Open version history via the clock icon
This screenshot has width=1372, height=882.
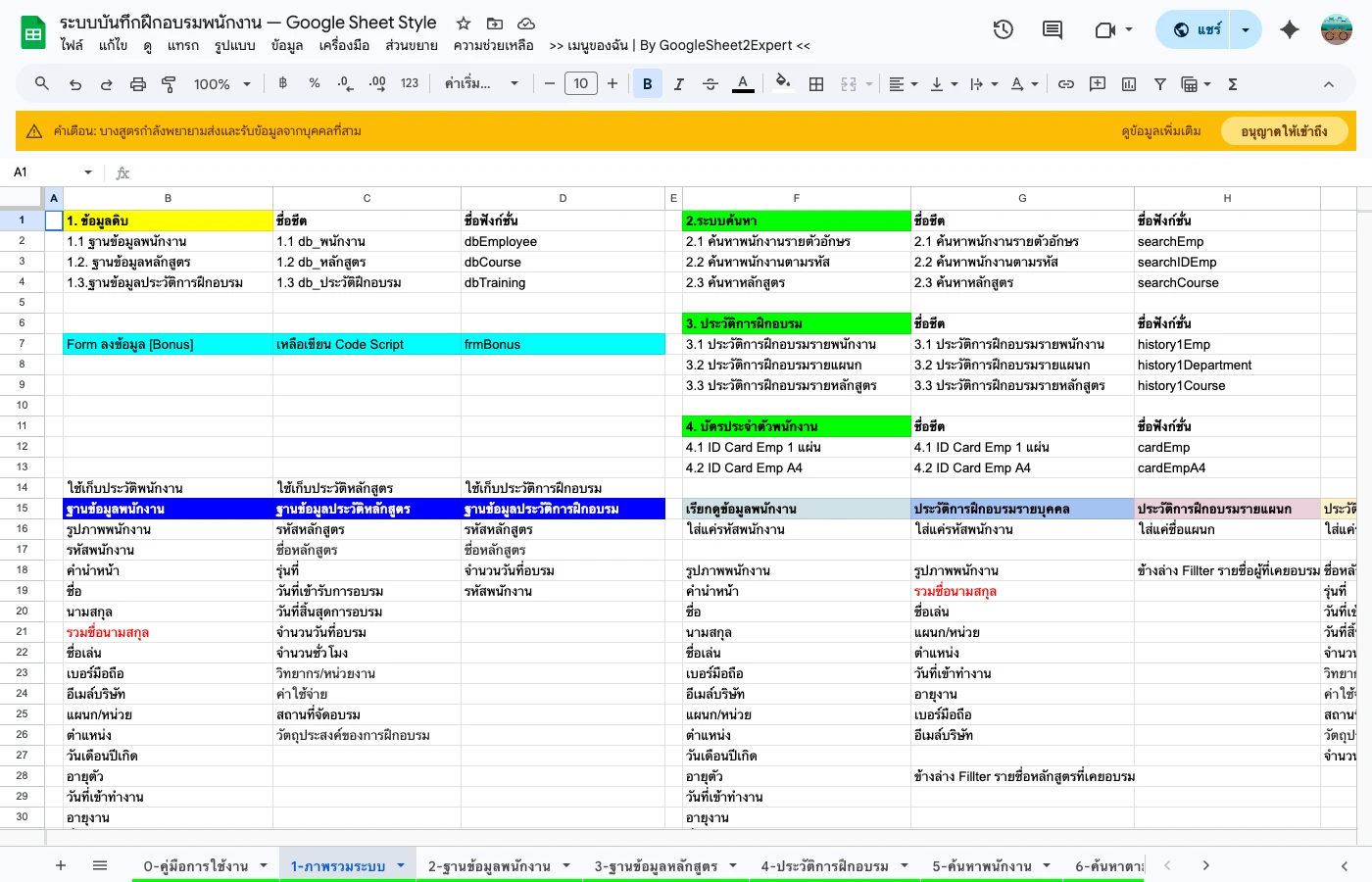click(x=1003, y=29)
